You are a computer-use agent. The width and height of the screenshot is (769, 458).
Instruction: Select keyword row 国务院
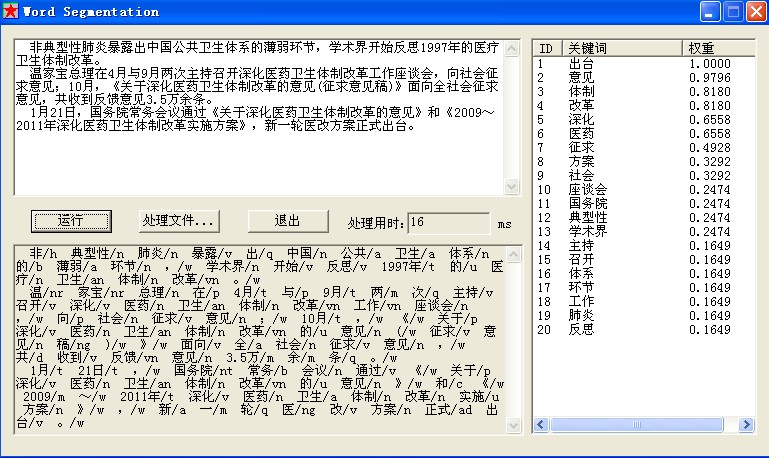coord(644,204)
